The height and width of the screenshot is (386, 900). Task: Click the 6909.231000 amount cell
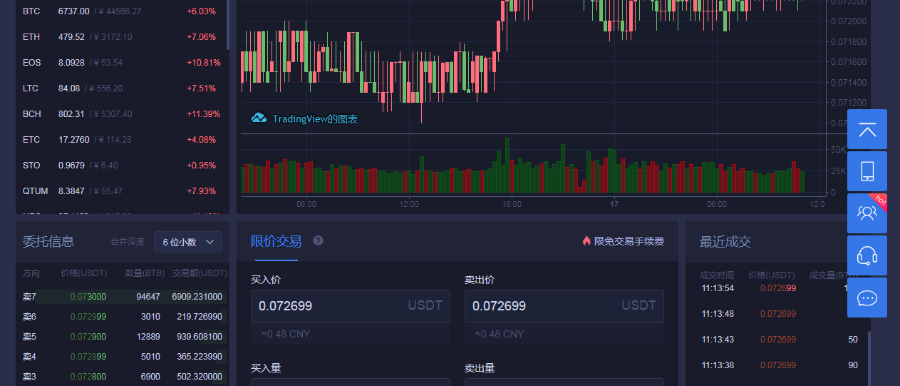click(196, 296)
